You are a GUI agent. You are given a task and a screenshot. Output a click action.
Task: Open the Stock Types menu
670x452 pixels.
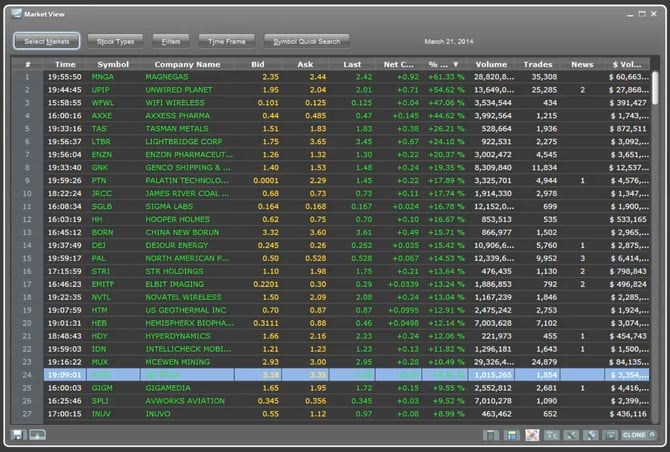[115, 41]
